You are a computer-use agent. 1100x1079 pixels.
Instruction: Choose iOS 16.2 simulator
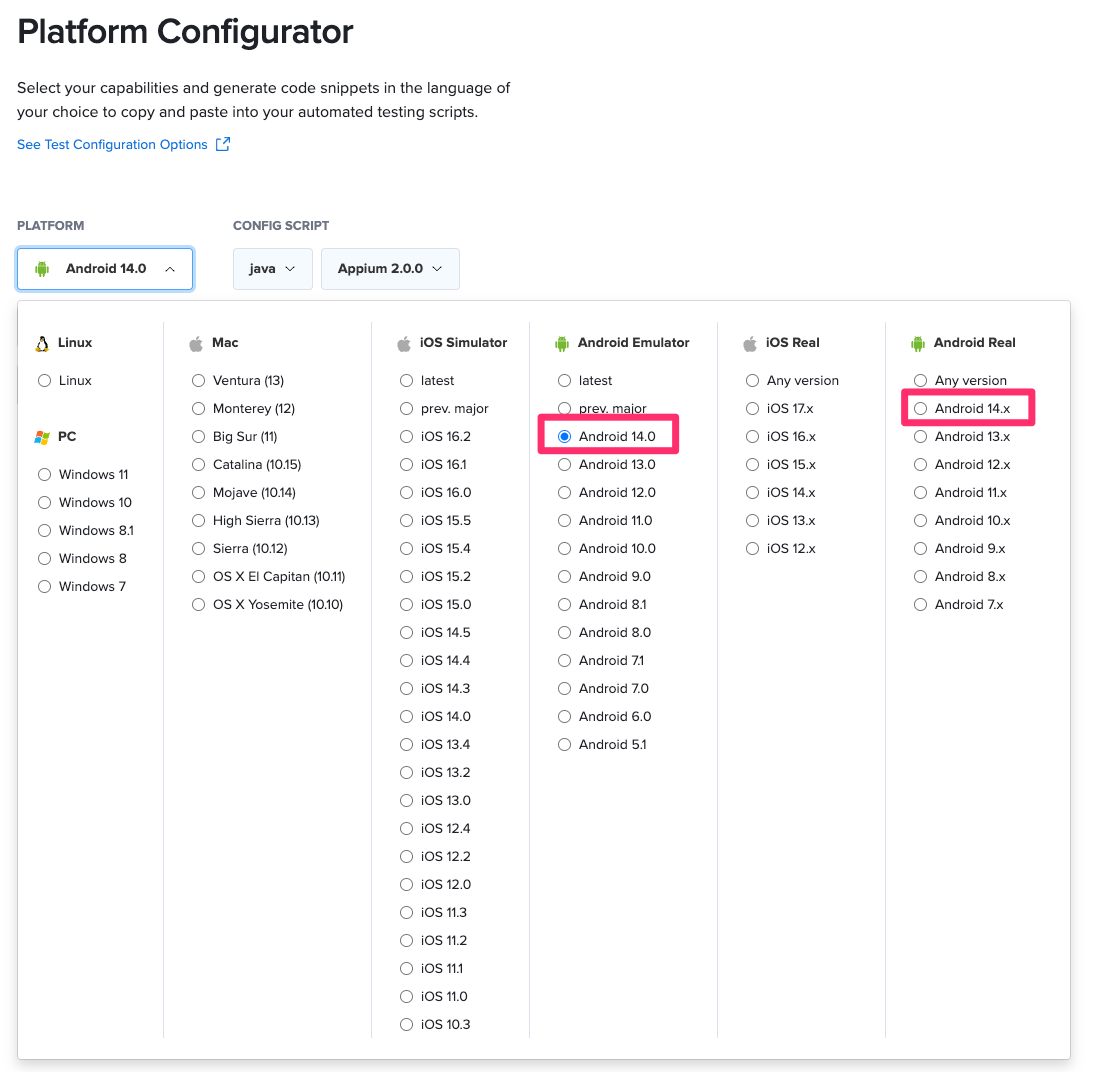point(406,436)
